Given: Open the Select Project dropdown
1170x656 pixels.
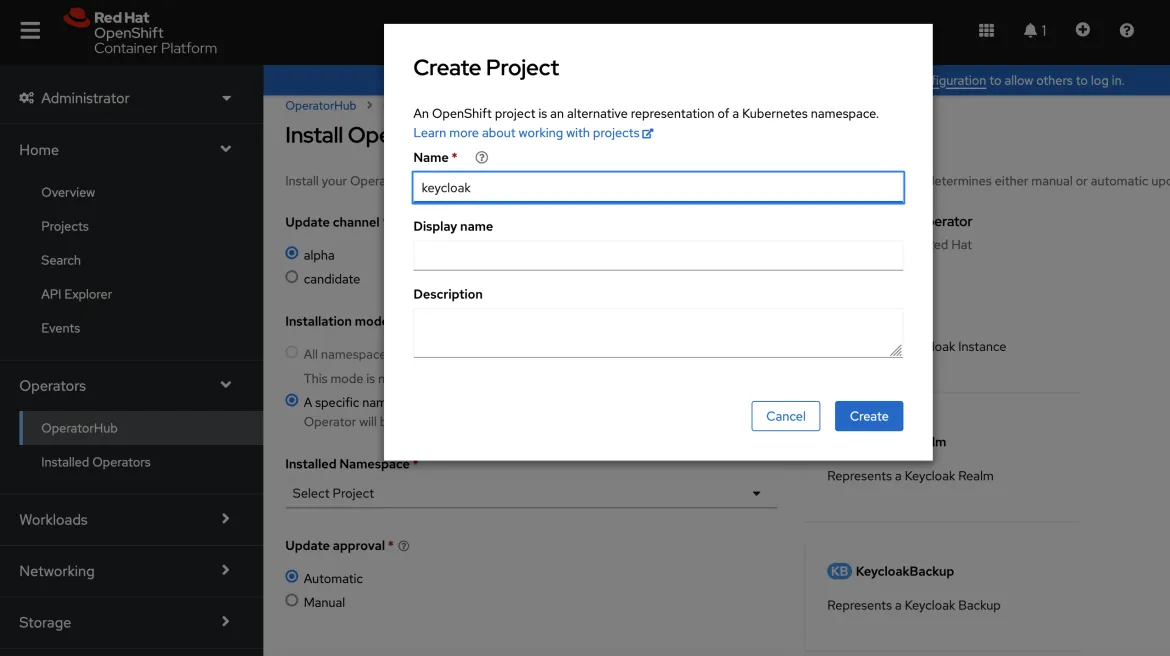Looking at the screenshot, I should pos(531,492).
